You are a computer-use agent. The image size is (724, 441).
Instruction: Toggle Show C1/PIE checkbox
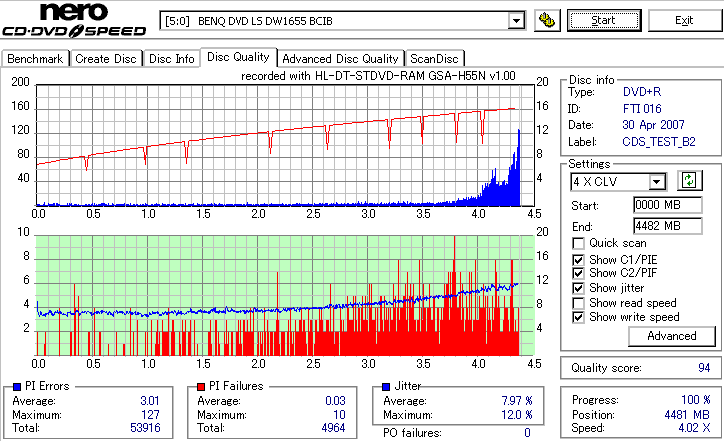click(578, 260)
